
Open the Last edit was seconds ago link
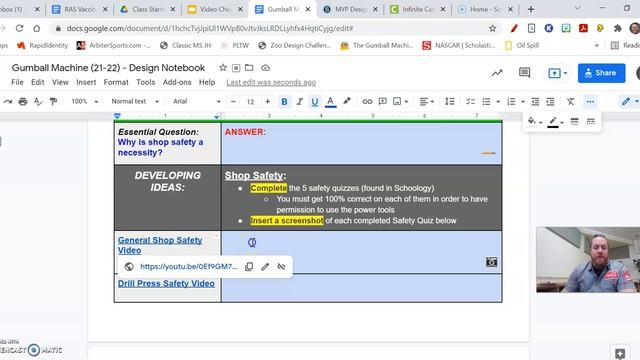coord(271,82)
